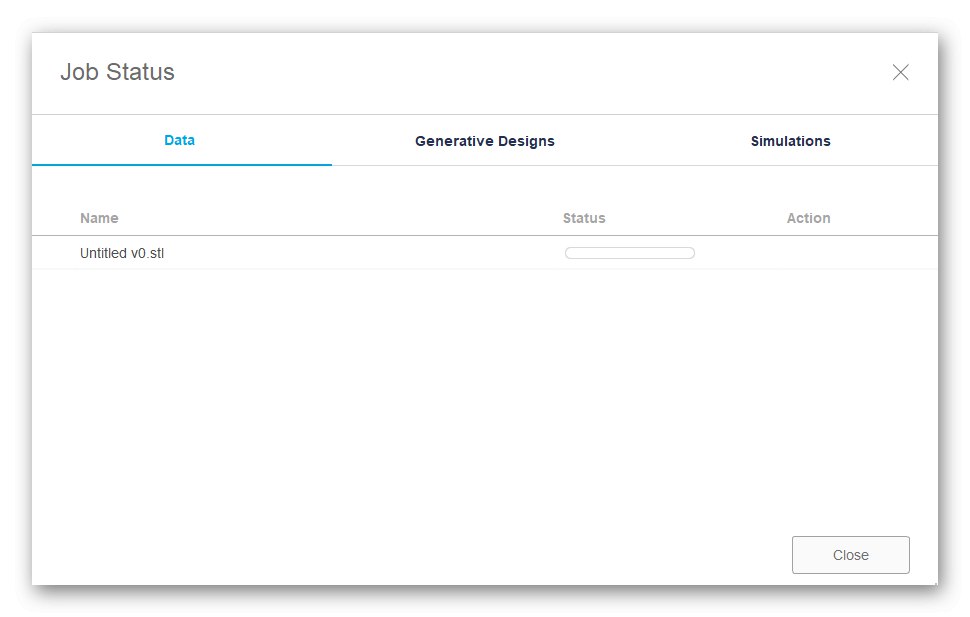The image size is (970, 617).
Task: Click the Action column header
Action: pos(808,218)
